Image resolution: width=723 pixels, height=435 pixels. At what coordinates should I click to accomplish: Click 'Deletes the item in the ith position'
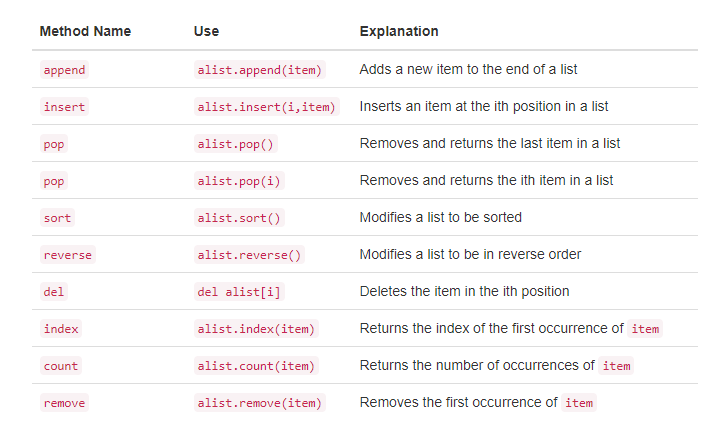point(464,292)
